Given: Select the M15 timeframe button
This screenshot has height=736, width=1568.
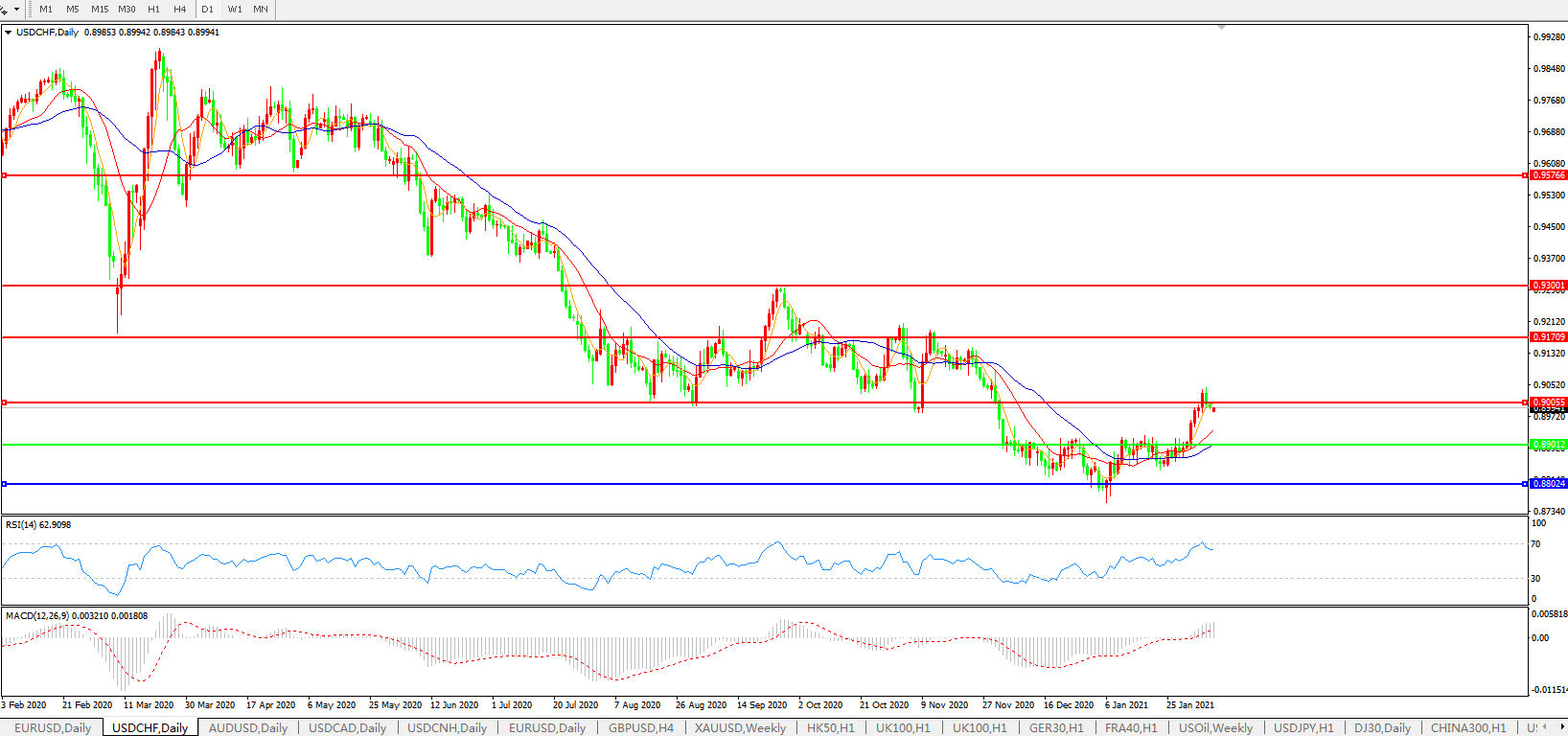Looking at the screenshot, I should click(100, 10).
